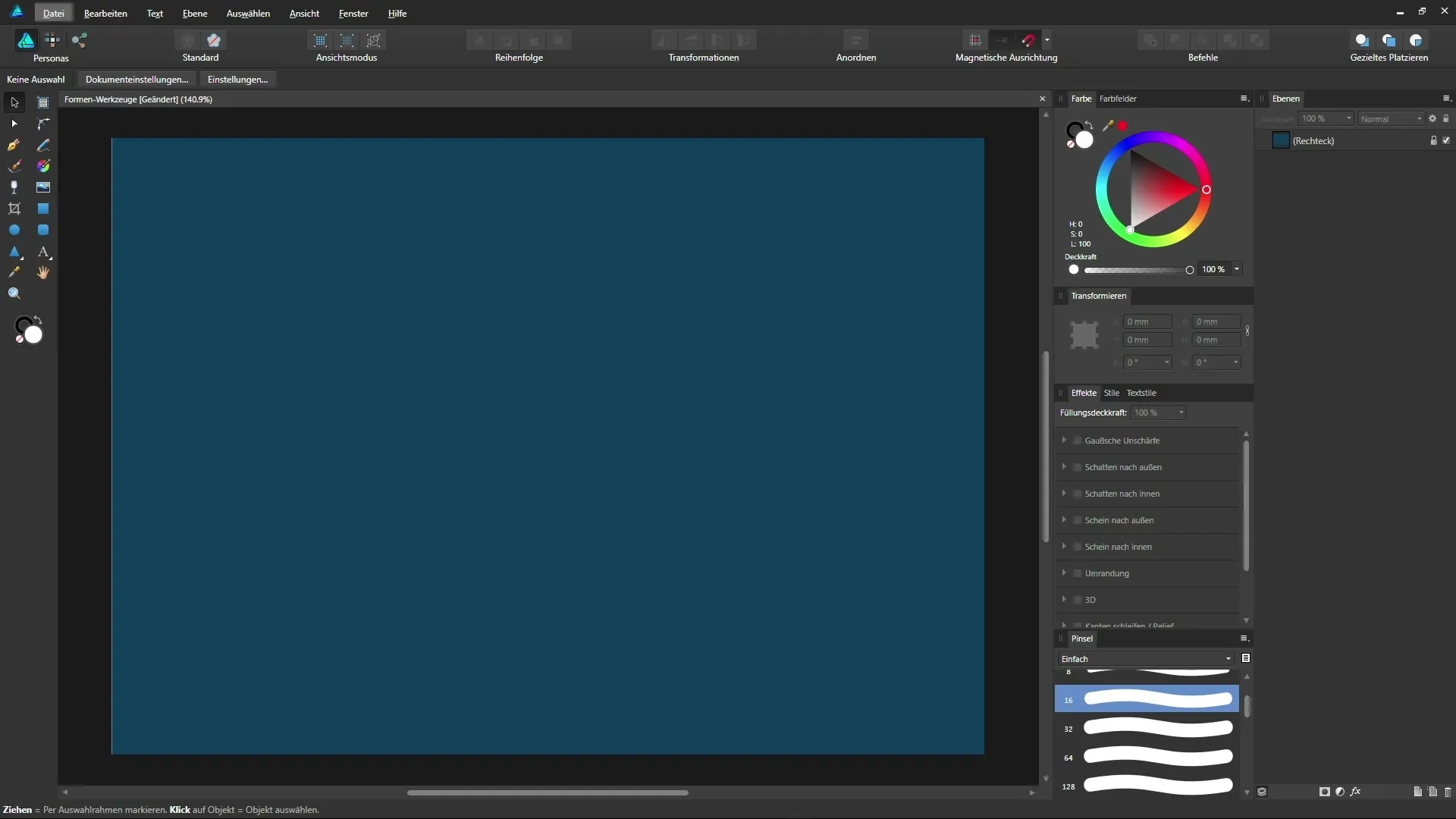Select the Triangle shape tool

pyautogui.click(x=14, y=251)
